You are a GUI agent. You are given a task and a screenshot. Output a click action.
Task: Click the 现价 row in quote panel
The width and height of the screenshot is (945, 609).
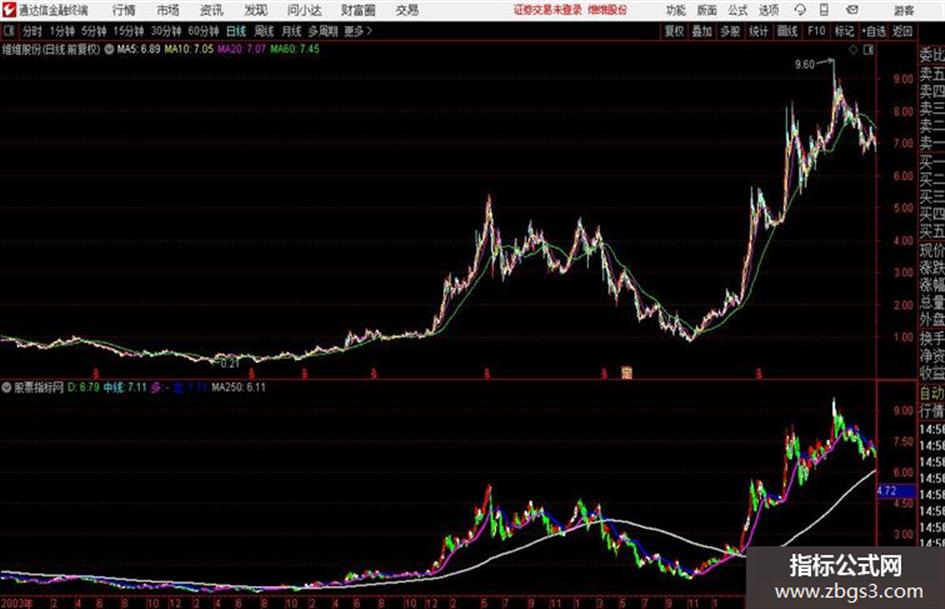(932, 250)
